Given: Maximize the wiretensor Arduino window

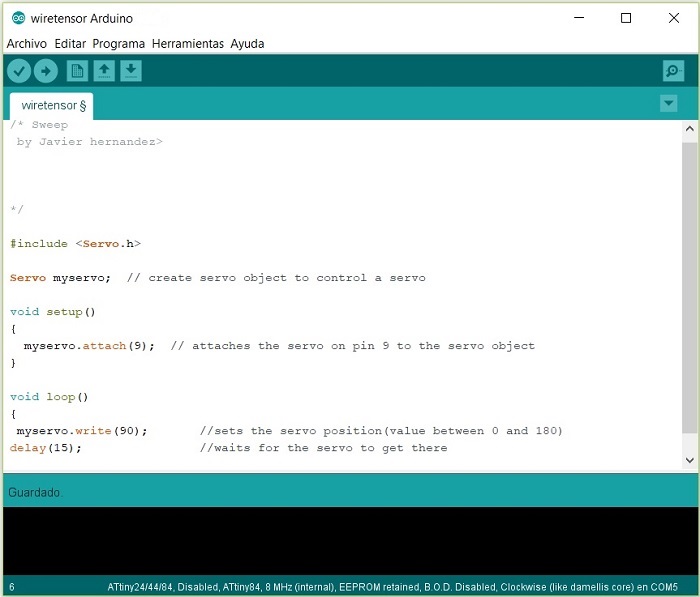Looking at the screenshot, I should click(626, 18).
